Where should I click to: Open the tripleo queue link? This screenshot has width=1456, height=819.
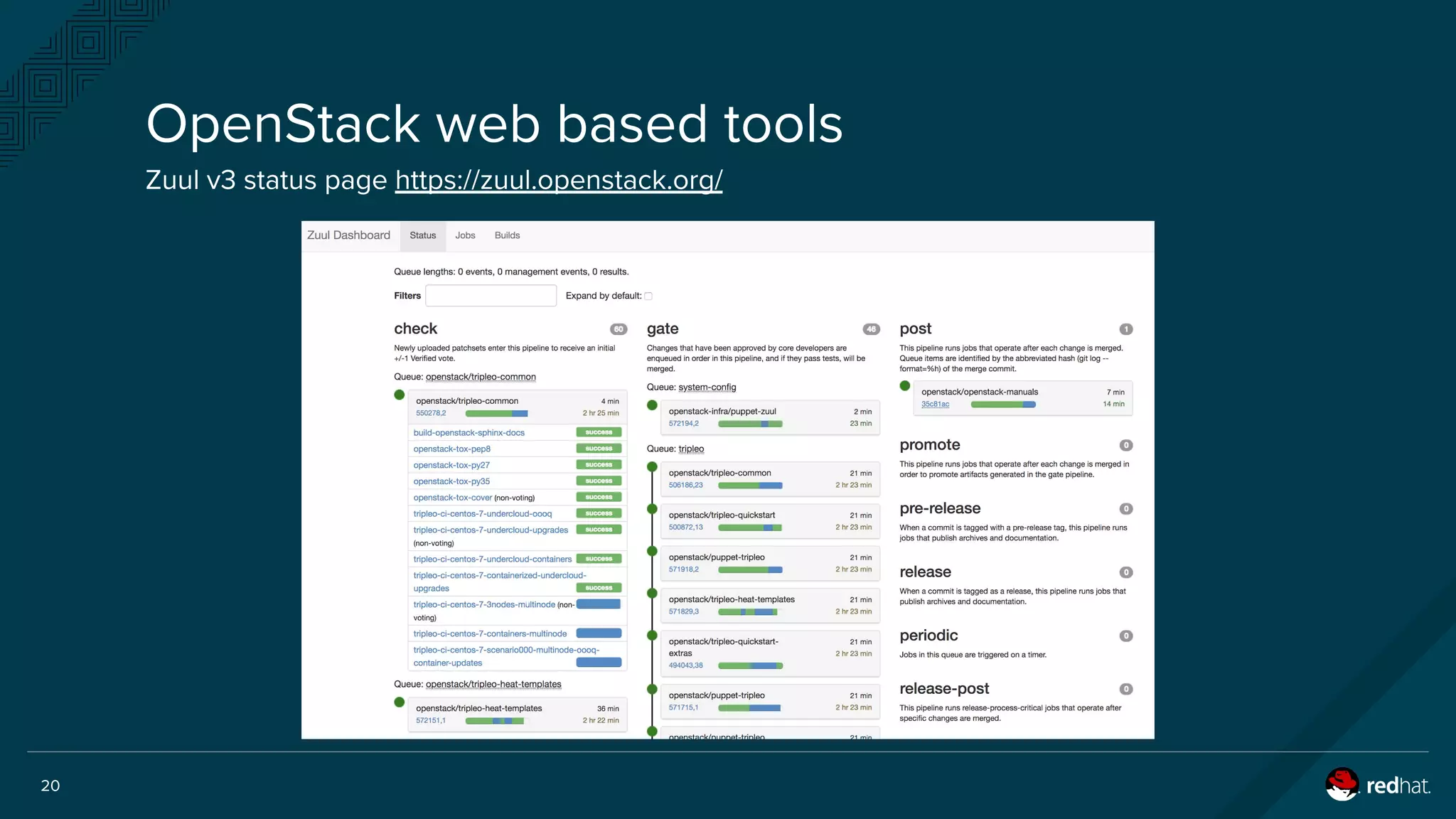point(691,449)
